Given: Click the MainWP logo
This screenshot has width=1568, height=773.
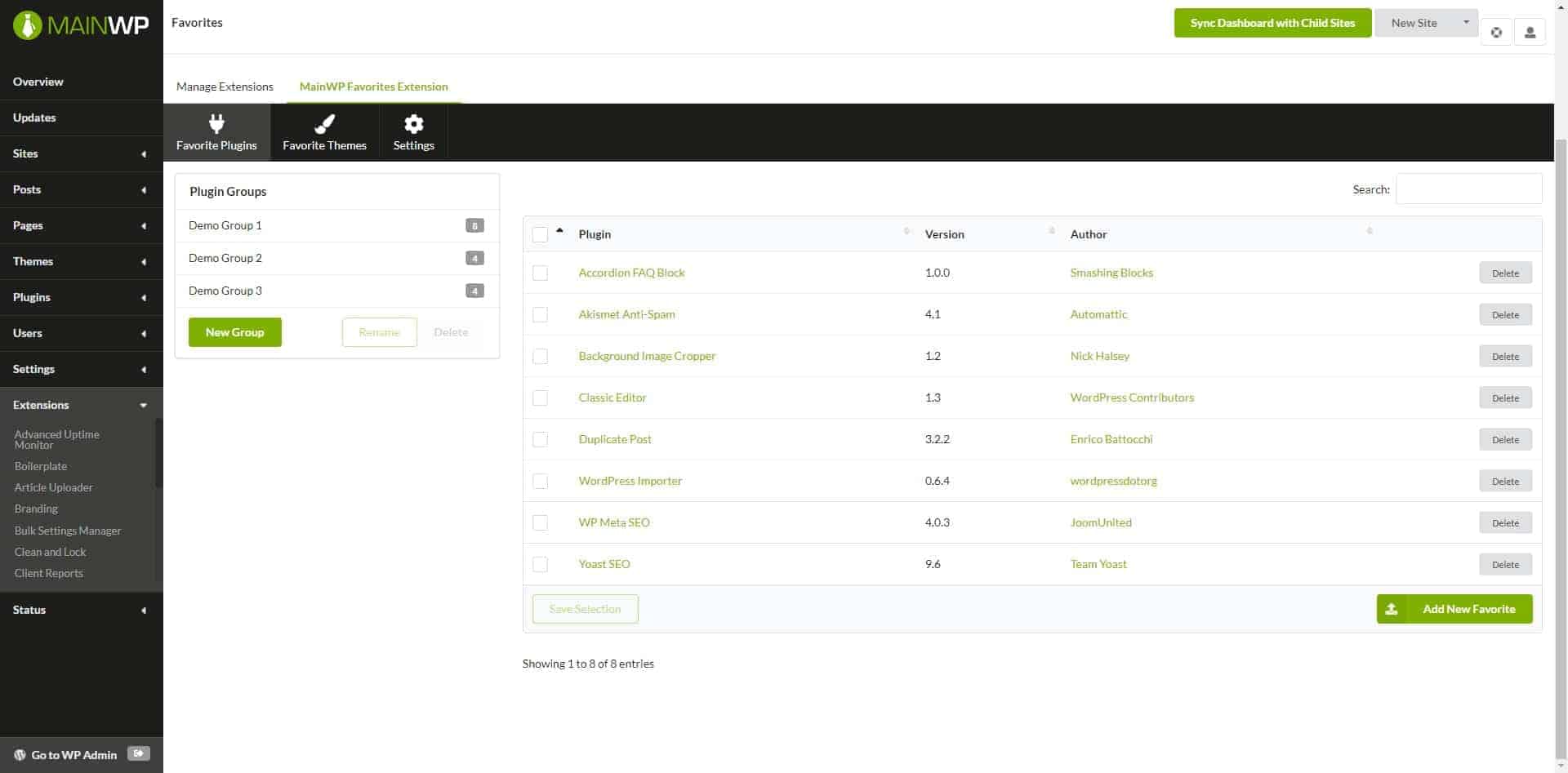Looking at the screenshot, I should [x=81, y=25].
